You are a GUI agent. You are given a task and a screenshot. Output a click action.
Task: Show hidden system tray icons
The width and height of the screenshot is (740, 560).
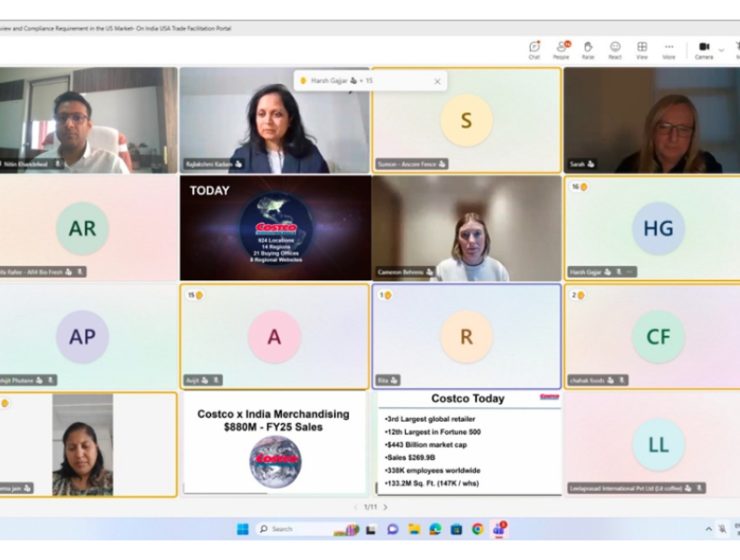pos(708,529)
